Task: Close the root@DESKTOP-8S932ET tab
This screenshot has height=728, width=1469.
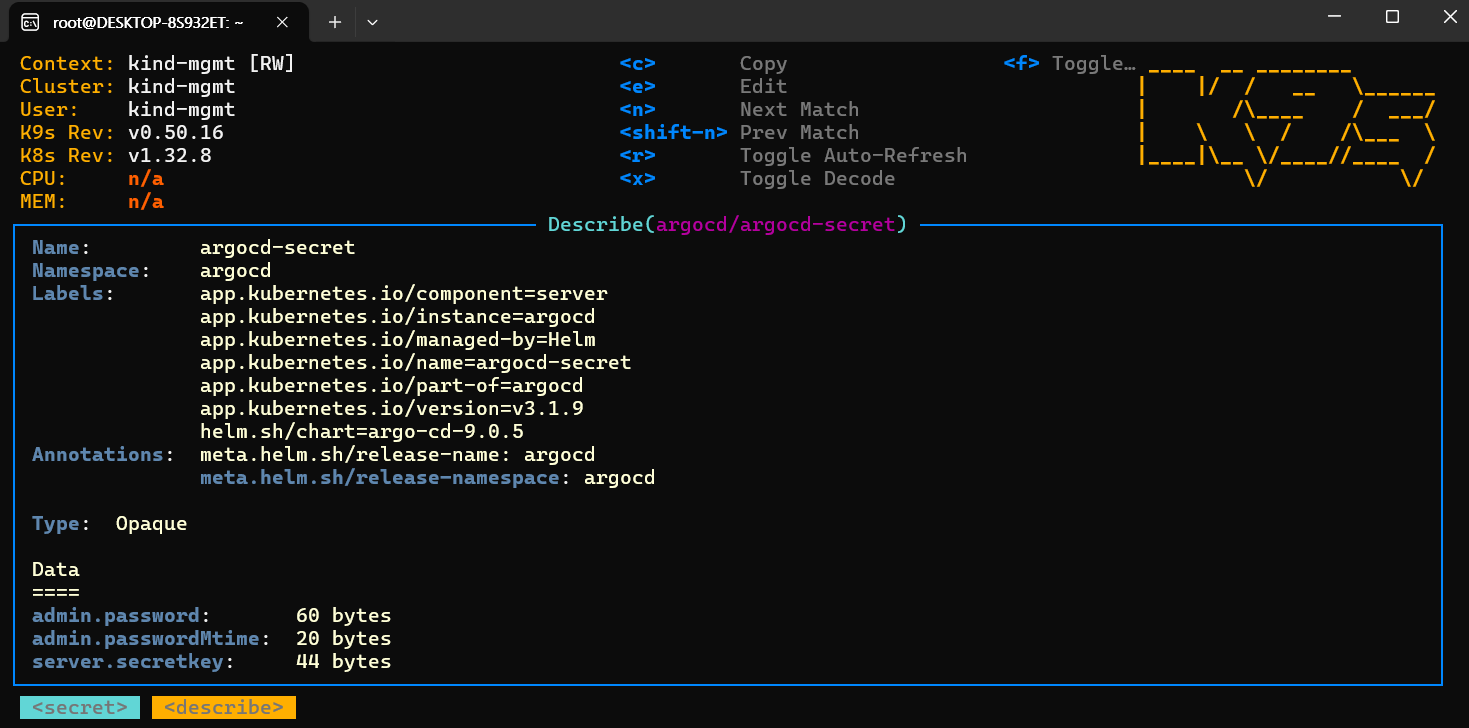Action: pos(285,21)
